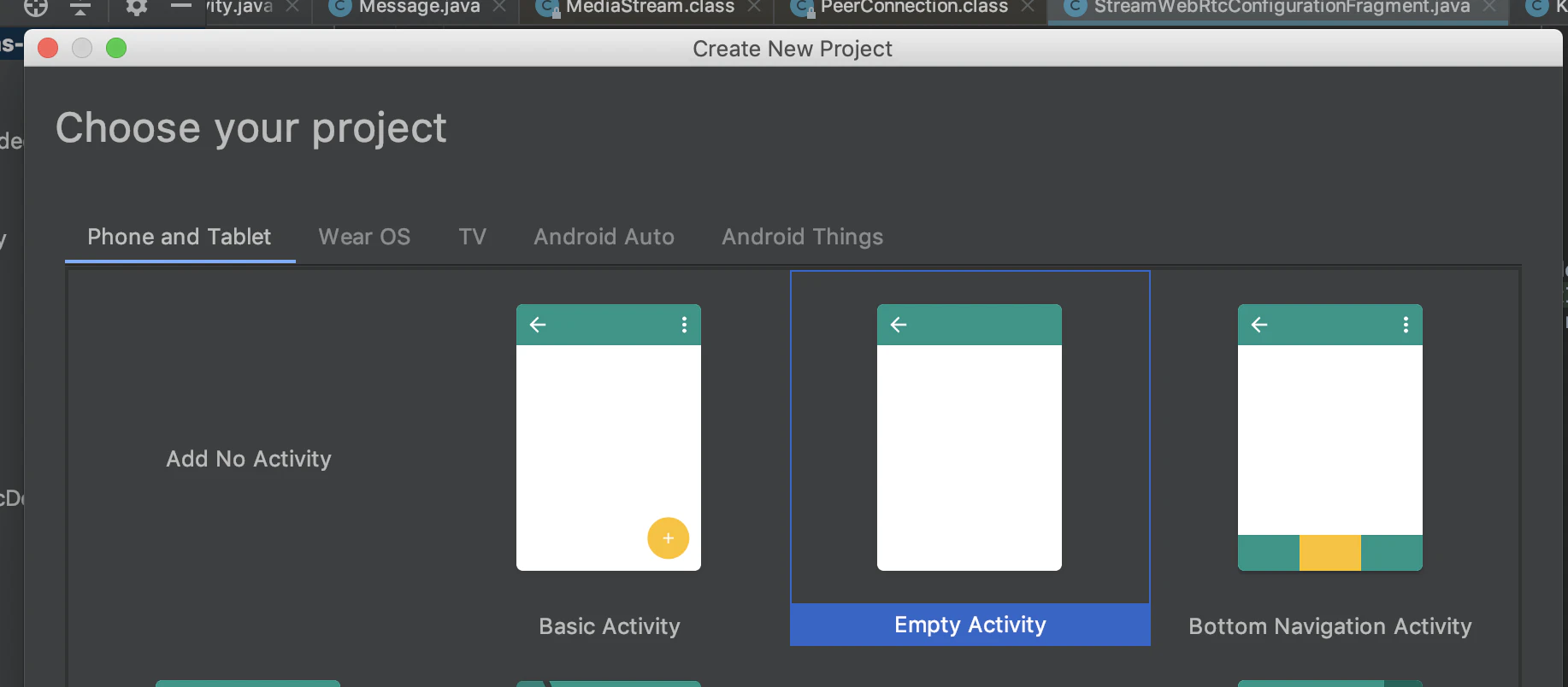Click the Empty Activity label

point(970,625)
